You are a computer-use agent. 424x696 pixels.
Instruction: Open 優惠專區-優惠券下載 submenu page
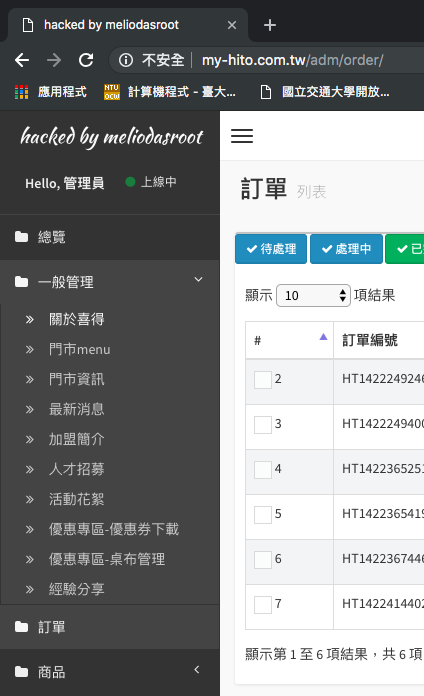coord(114,529)
